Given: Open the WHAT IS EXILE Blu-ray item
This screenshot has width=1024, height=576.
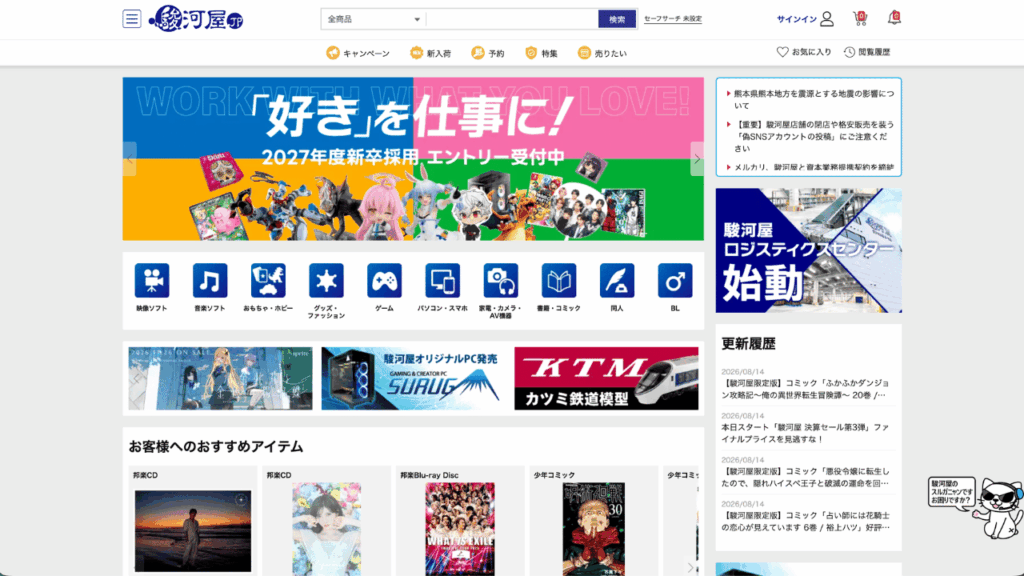Looking at the screenshot, I should point(460,530).
